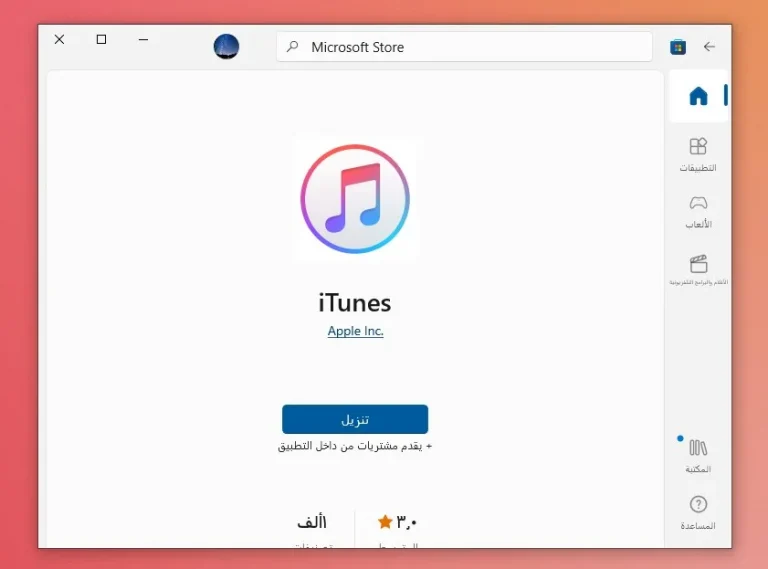Maximize the Microsoft Store window
Screen dimensions: 768x569
(x=101, y=39)
